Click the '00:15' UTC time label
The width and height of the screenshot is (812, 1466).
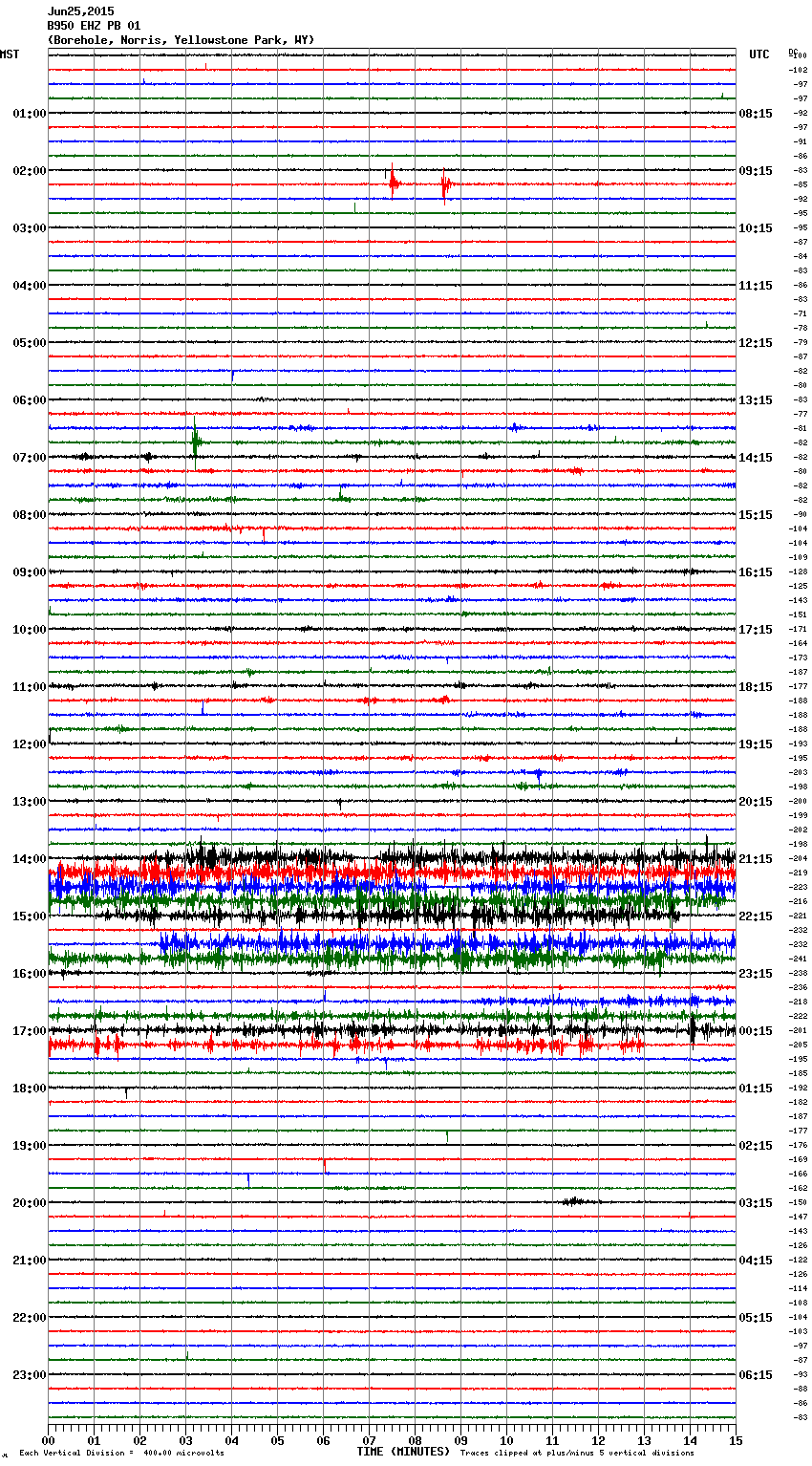pos(756,1031)
